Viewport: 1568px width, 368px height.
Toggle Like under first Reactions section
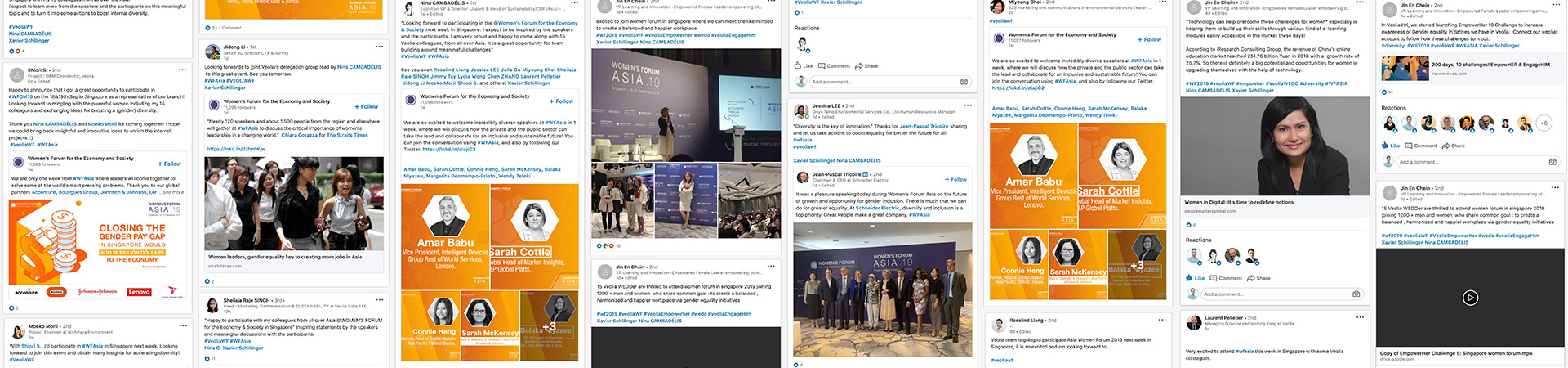click(804, 65)
